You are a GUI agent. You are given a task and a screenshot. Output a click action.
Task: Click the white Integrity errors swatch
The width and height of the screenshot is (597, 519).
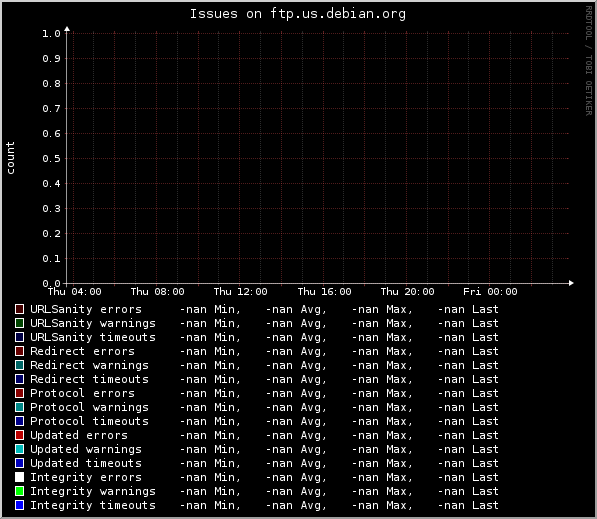(19, 477)
